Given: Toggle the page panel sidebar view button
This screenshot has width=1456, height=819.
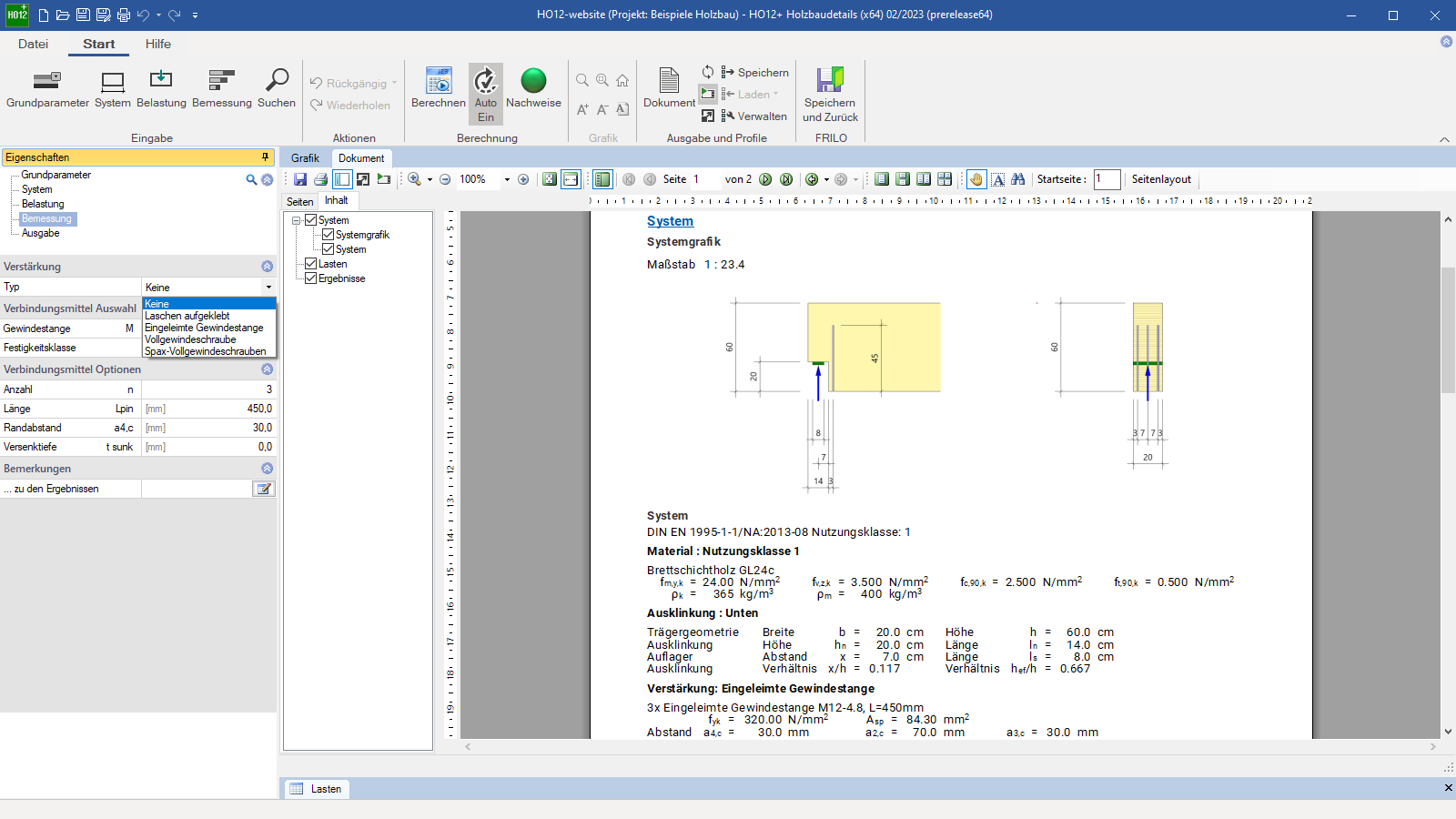Looking at the screenshot, I should (x=342, y=179).
